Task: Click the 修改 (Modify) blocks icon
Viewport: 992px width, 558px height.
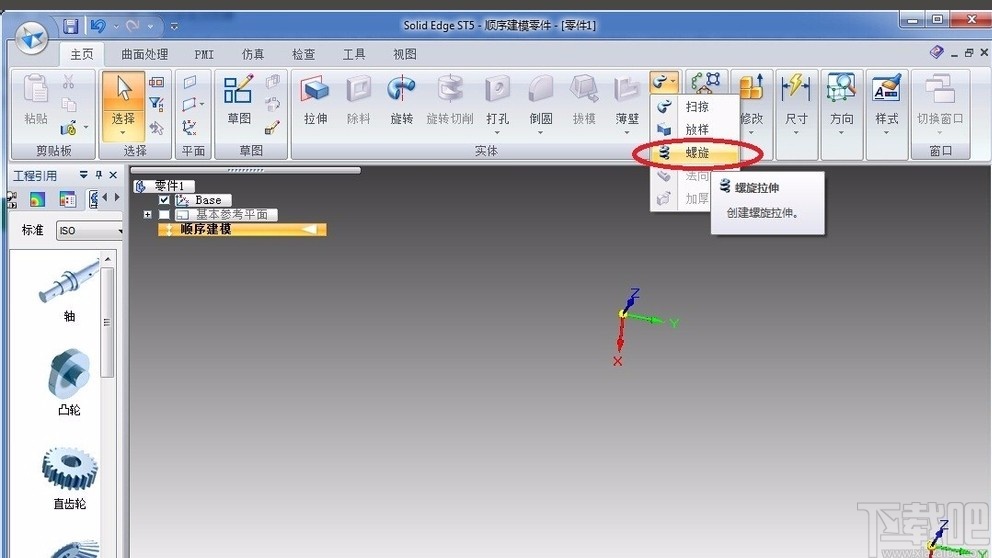Action: click(752, 89)
